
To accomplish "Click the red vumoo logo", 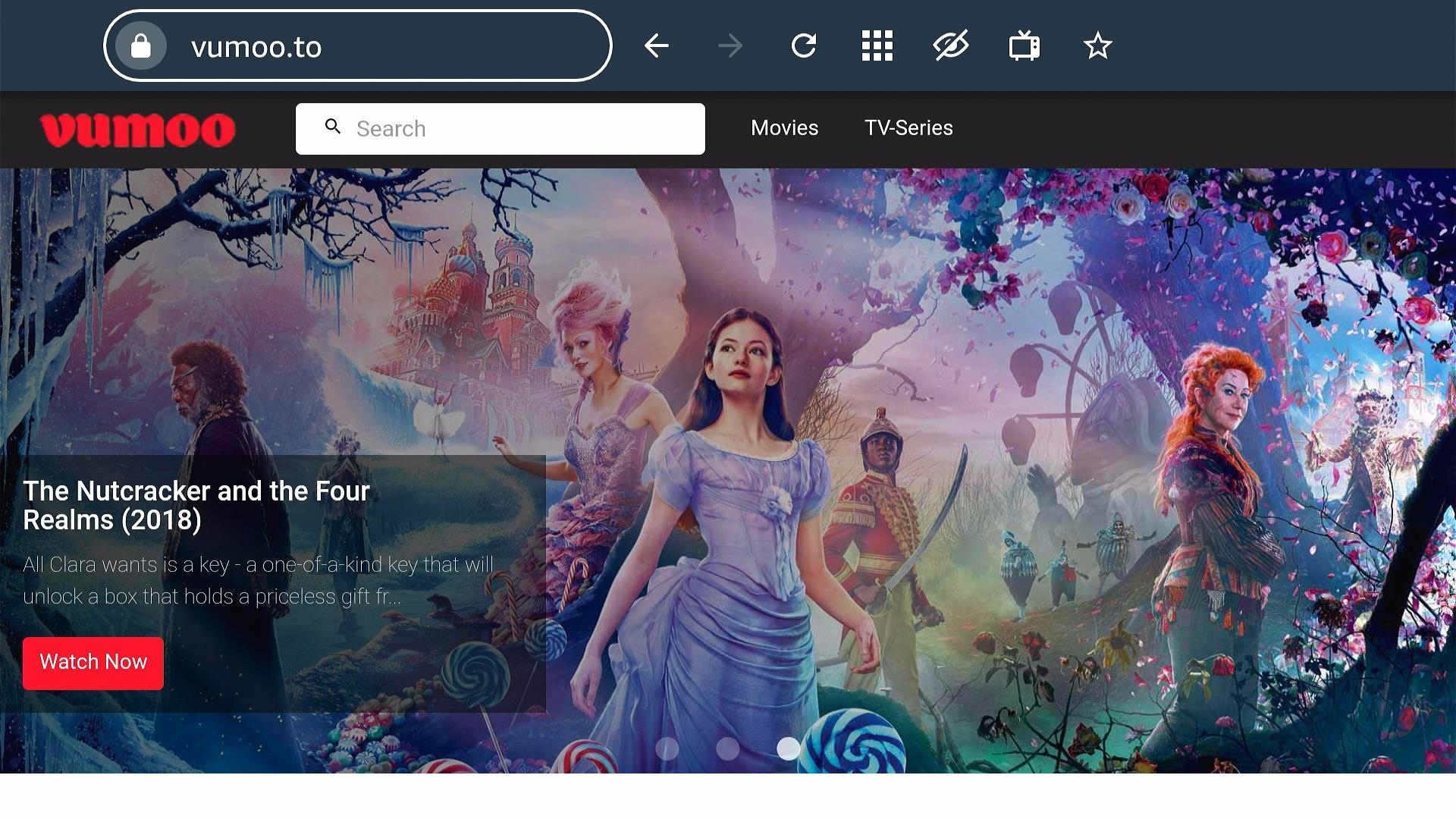I will 137,130.
